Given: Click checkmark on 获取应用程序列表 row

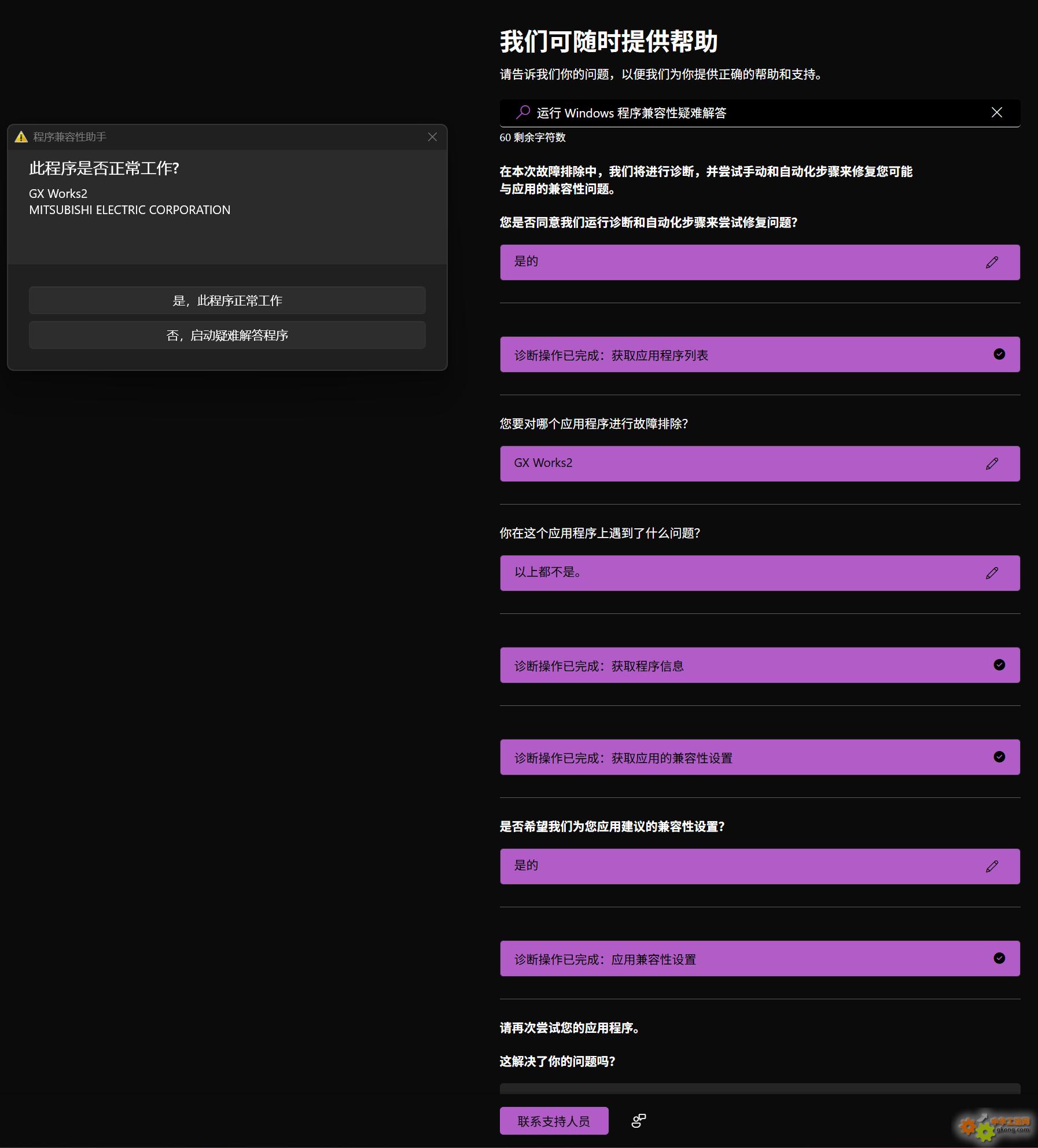Looking at the screenshot, I should pos(999,354).
